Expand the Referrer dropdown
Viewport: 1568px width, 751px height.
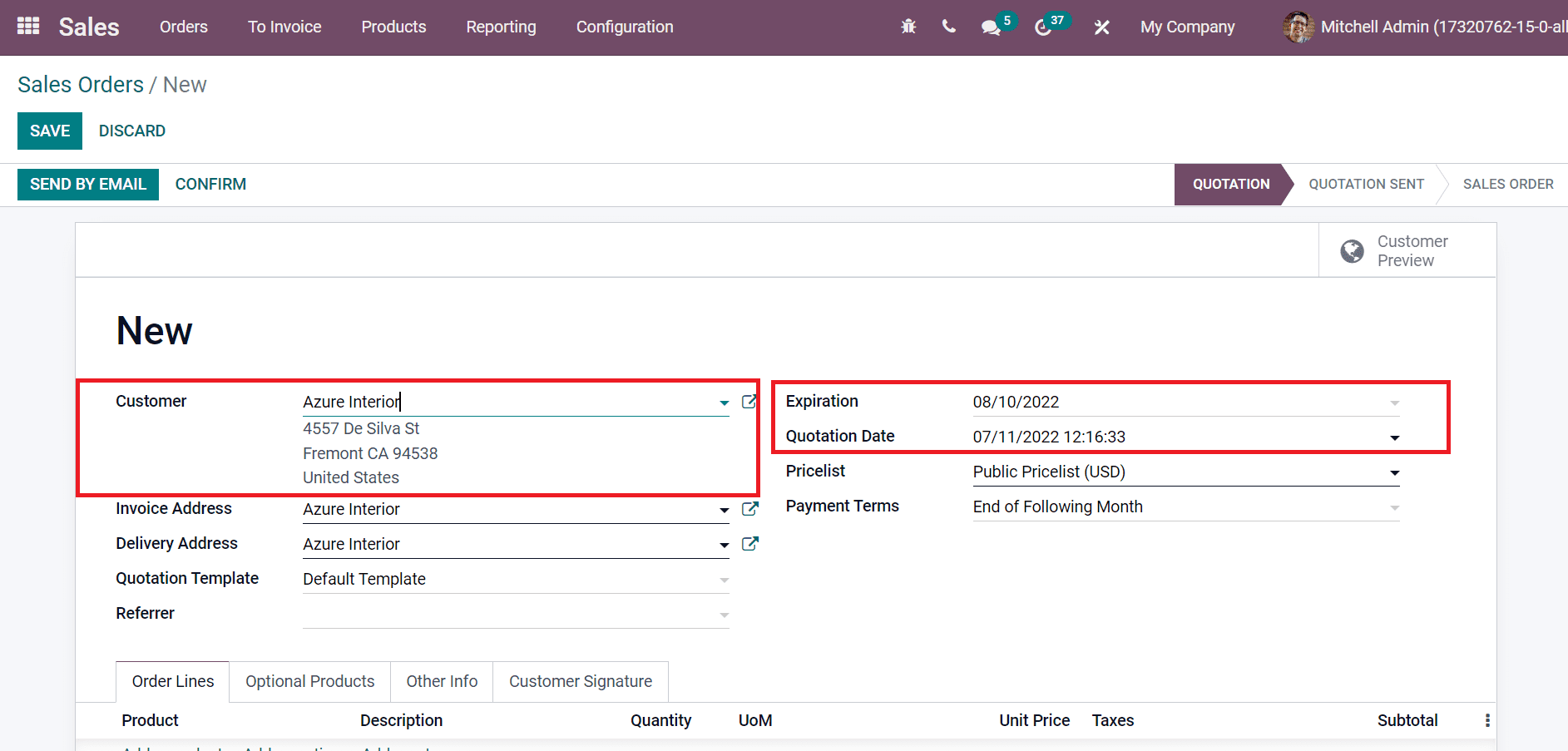tap(724, 615)
